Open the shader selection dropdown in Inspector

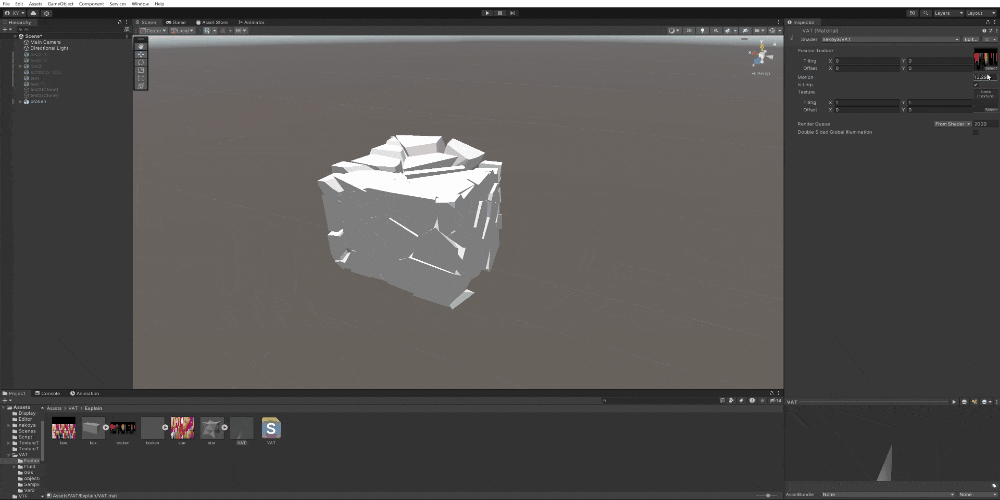890,40
